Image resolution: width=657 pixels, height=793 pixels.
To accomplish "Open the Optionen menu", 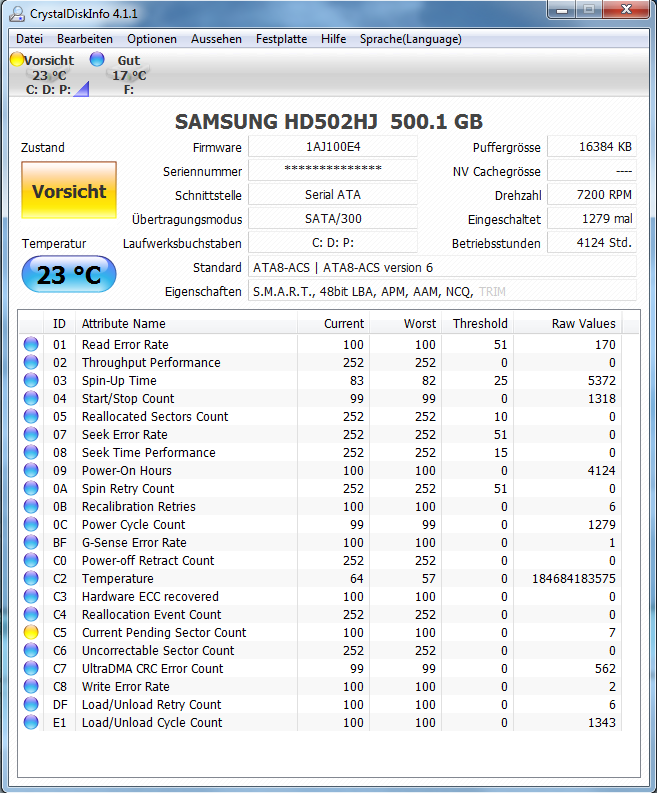I will [x=152, y=39].
